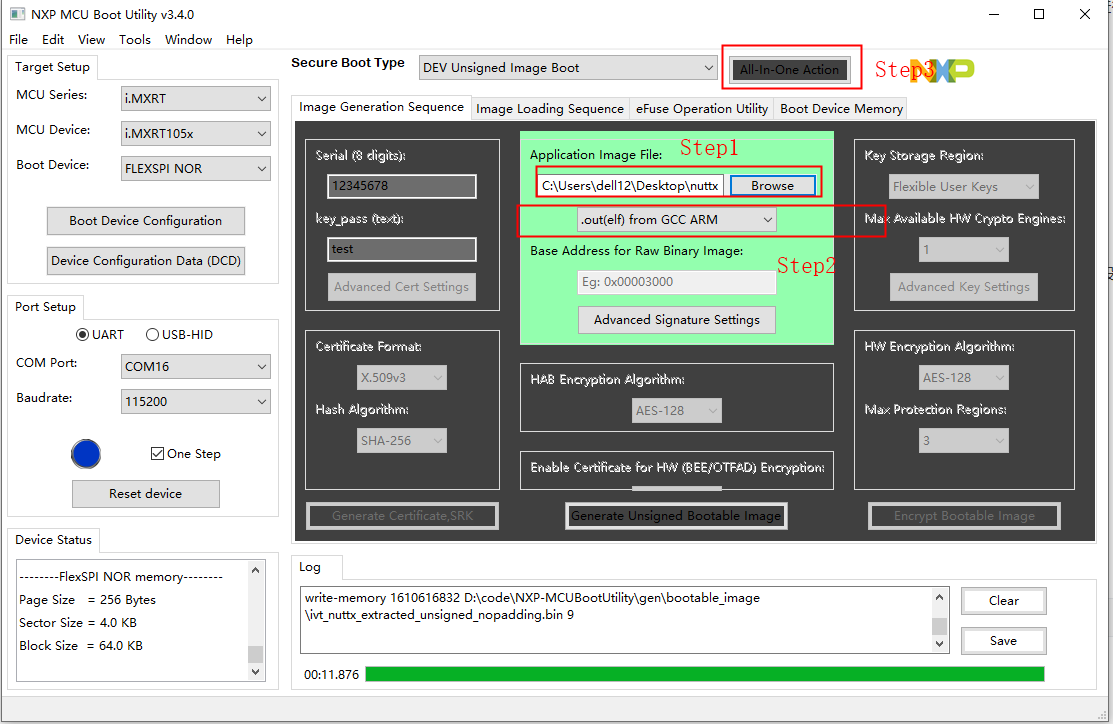Open the HAB Encryption Algorithm dropdown
Screen dimensions: 1113x724
pos(676,410)
